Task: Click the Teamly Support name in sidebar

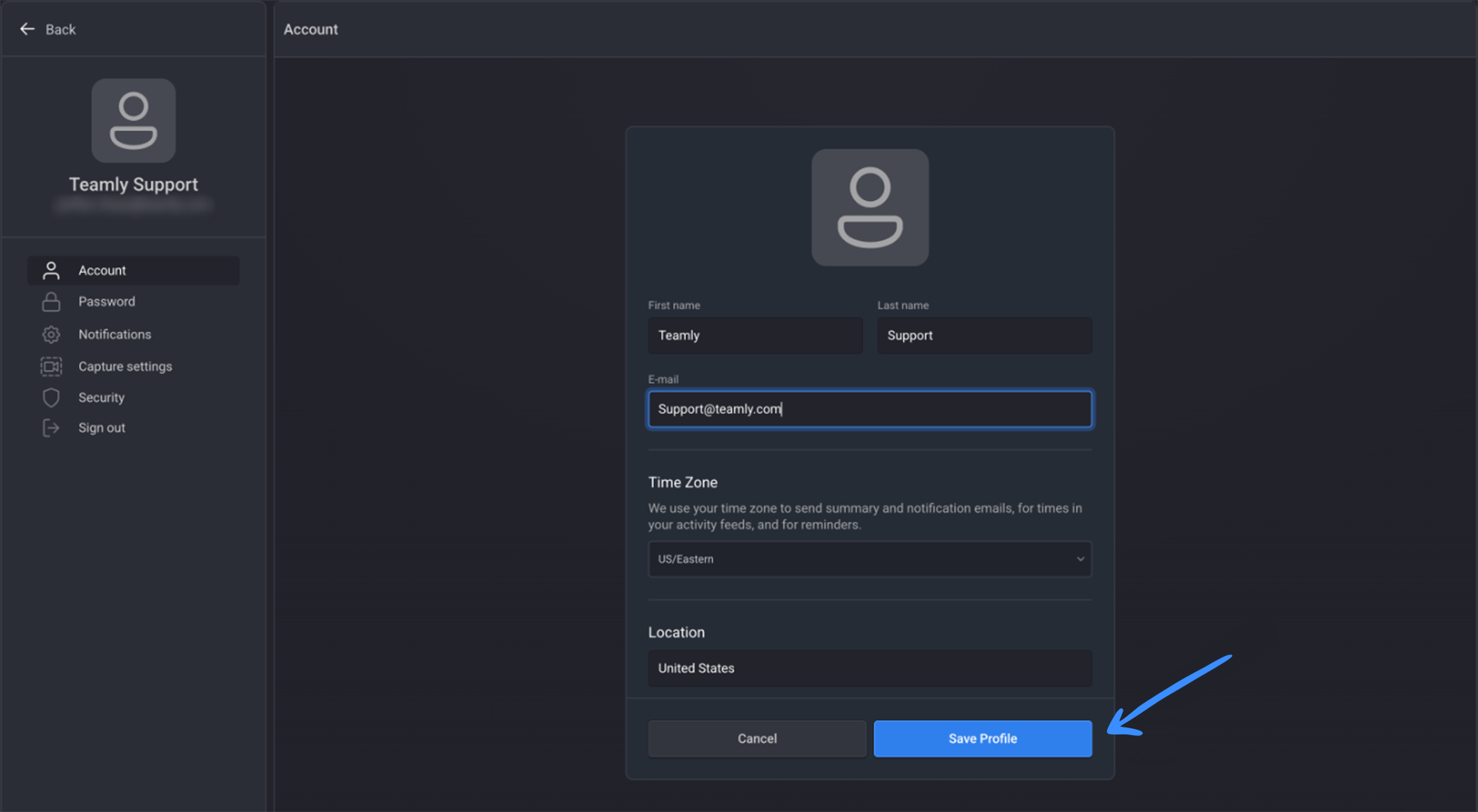Action: 133,185
